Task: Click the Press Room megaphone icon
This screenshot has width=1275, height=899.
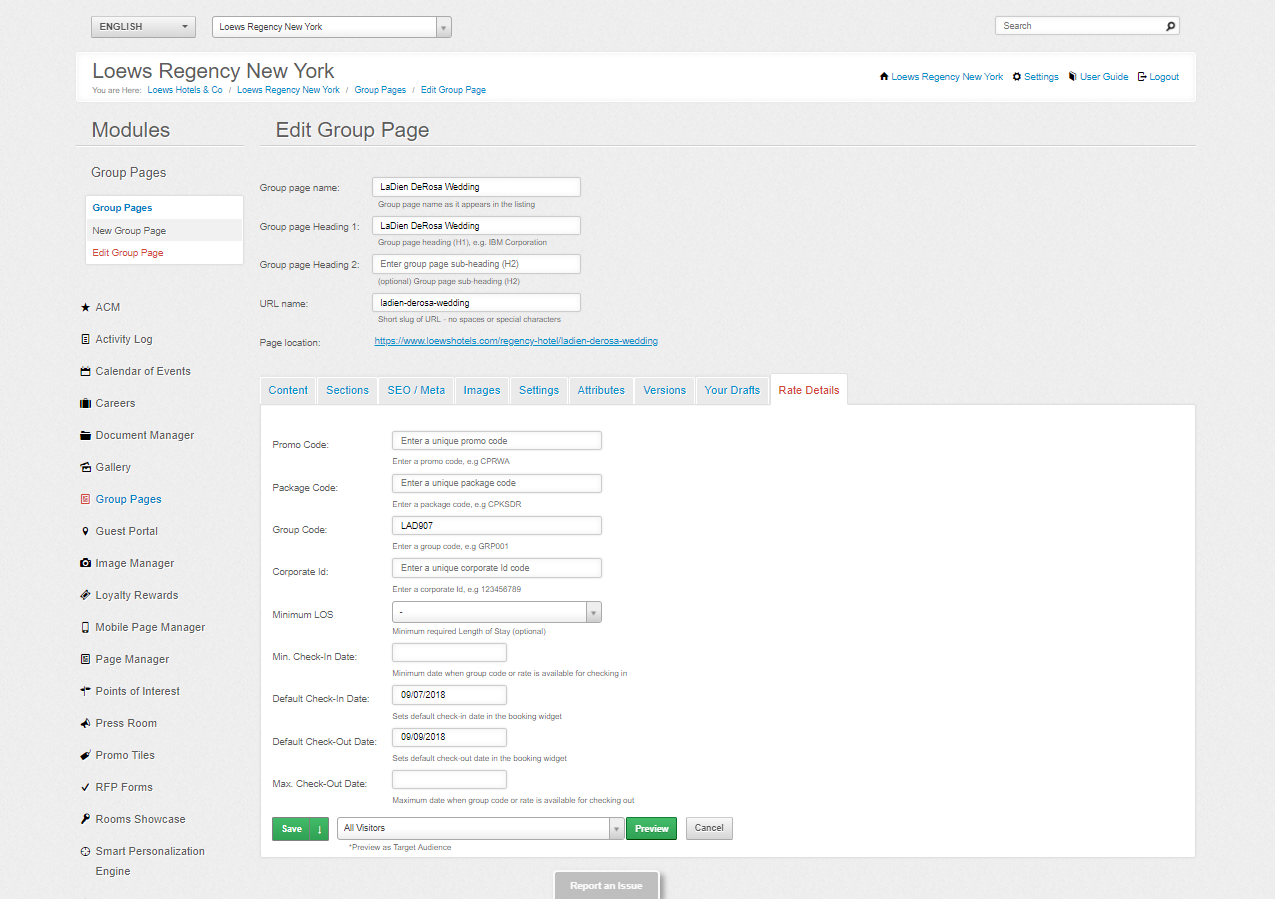Action: (85, 724)
